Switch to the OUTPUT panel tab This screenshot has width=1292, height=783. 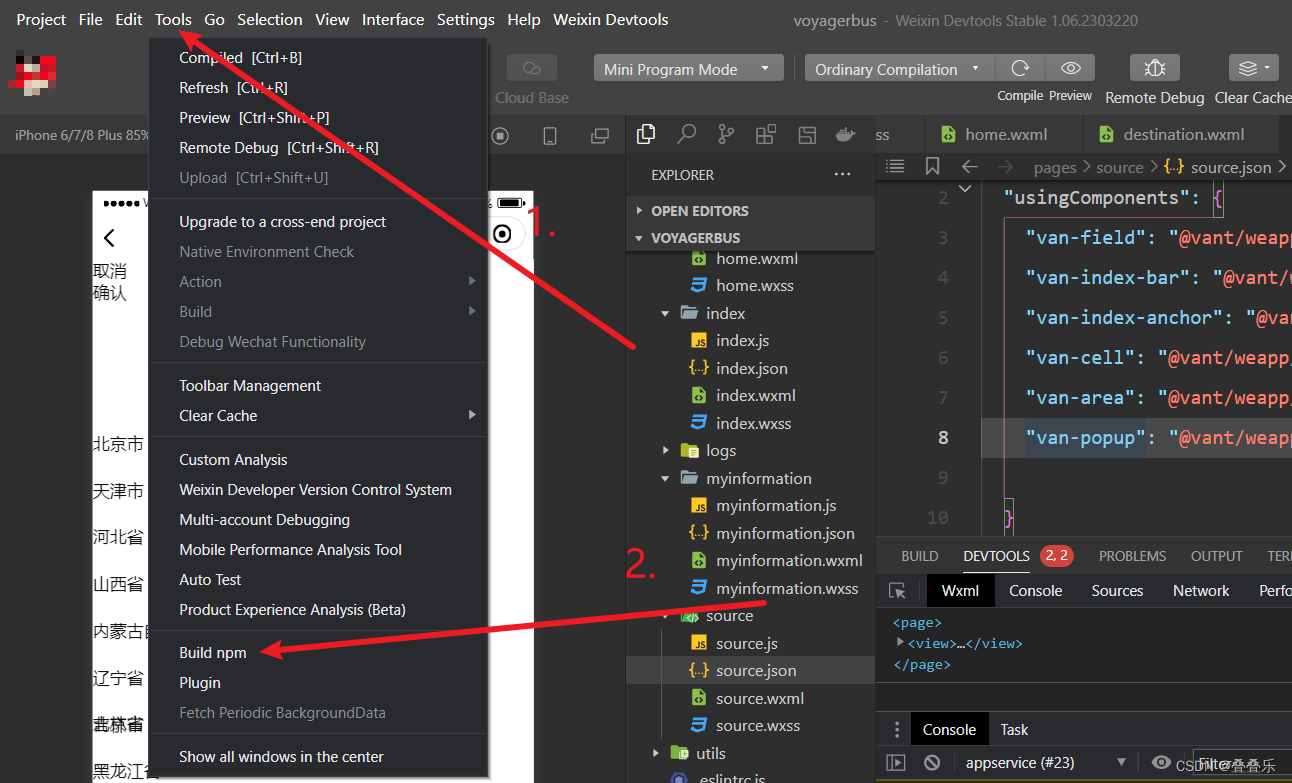1216,556
